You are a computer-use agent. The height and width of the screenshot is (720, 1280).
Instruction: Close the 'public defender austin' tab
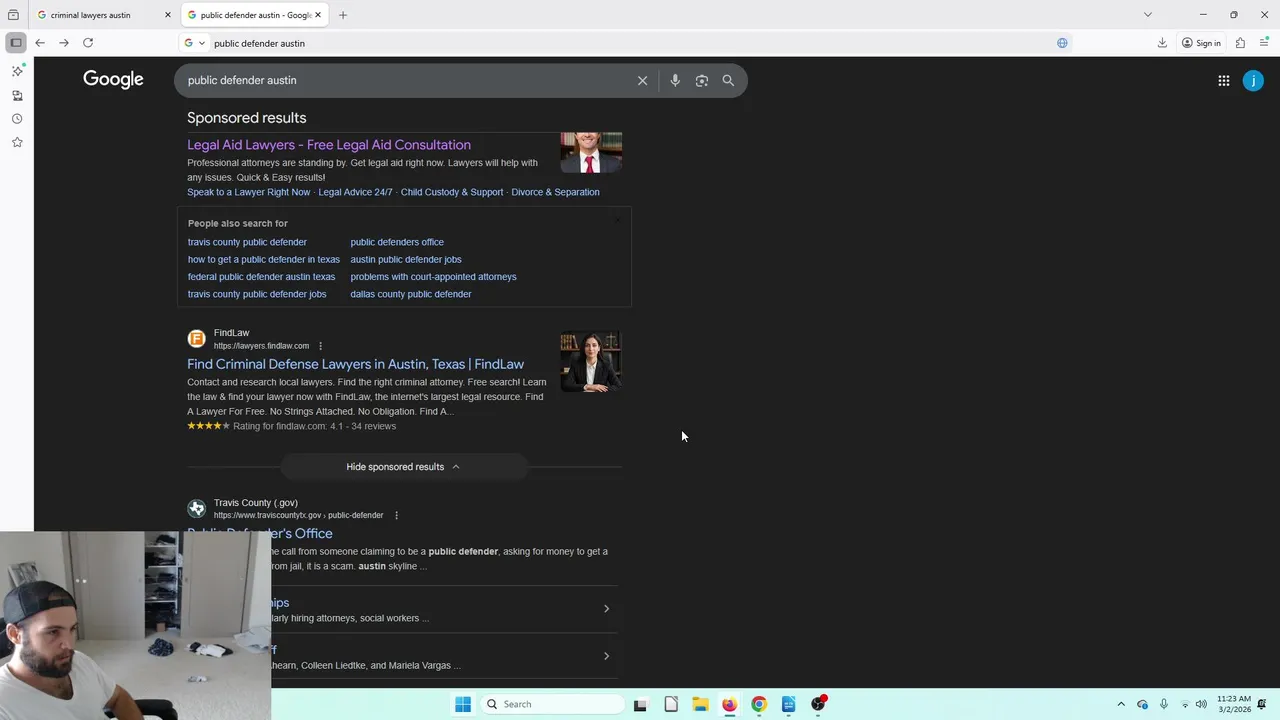(x=318, y=15)
